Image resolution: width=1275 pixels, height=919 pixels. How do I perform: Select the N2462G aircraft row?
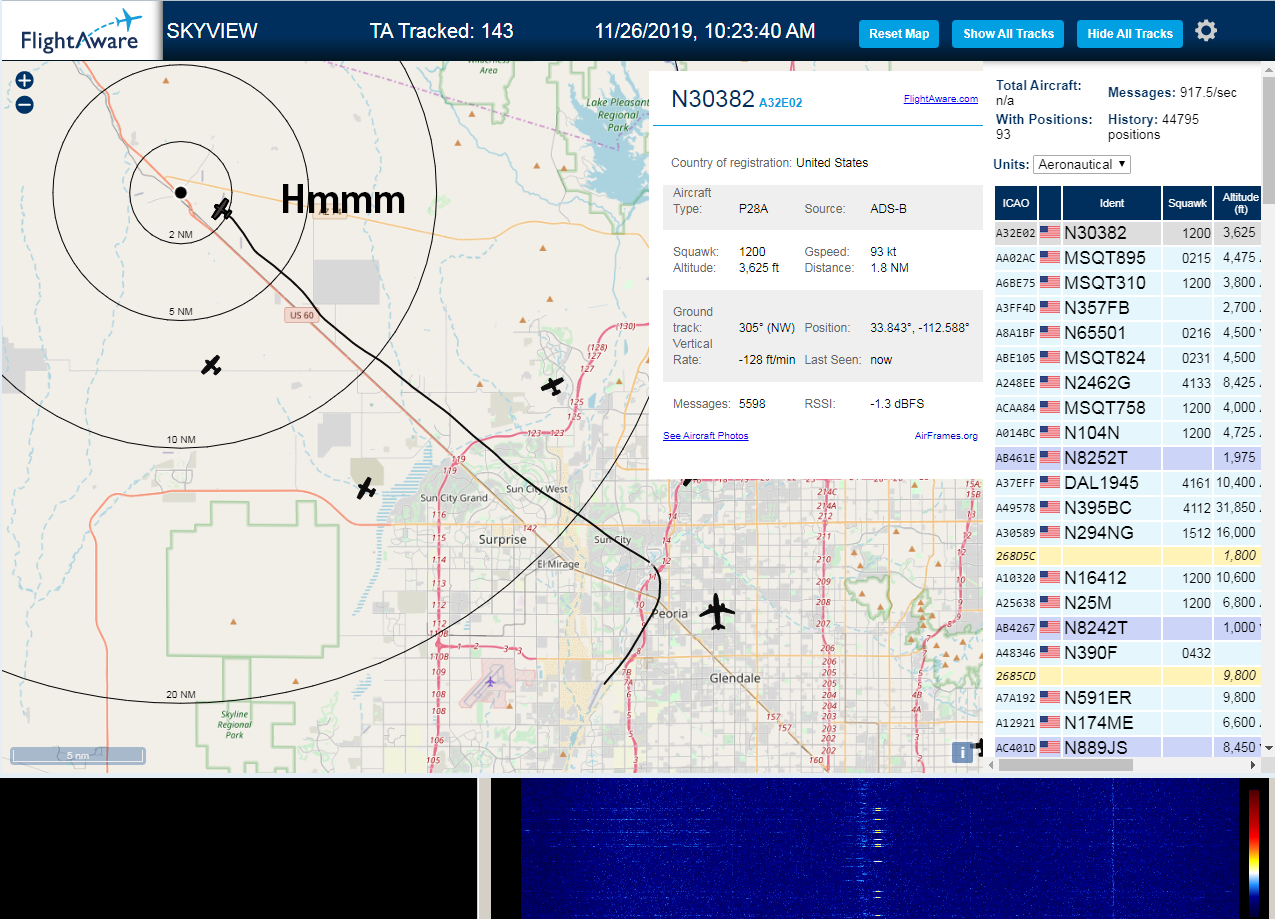pyautogui.click(x=1128, y=383)
